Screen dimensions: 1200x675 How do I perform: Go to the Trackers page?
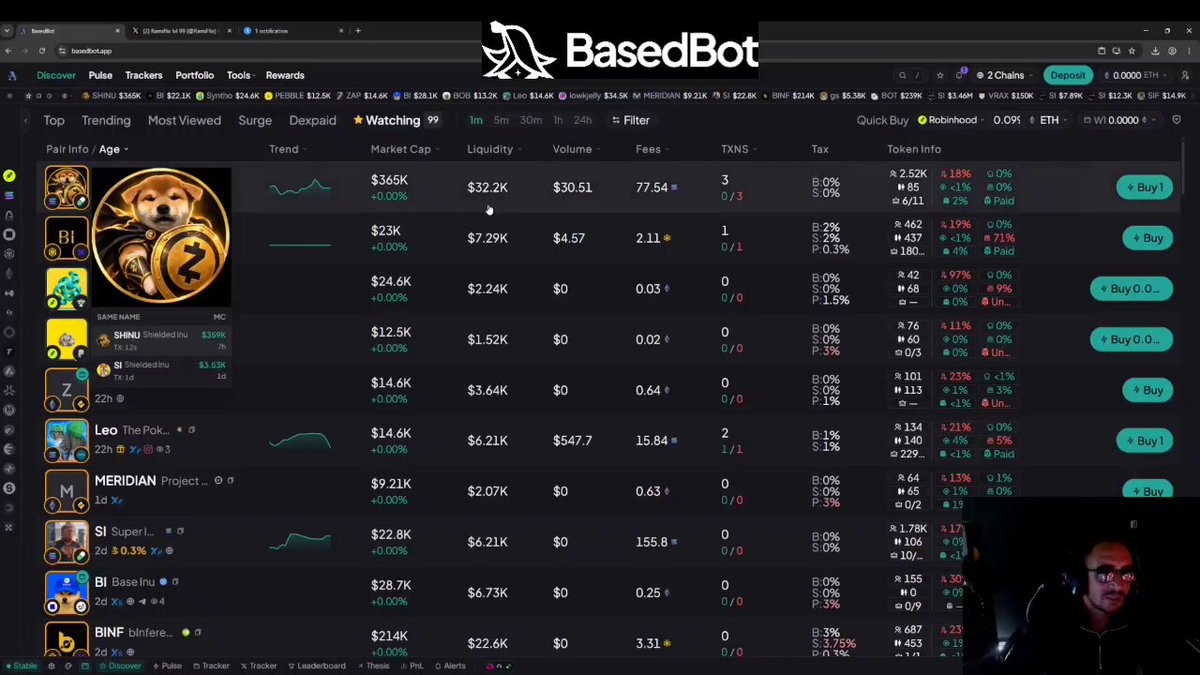[144, 75]
